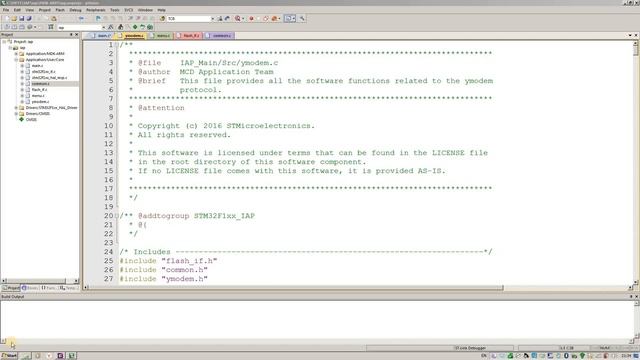Insert a bookmark using the flag icon
640x360 pixels.
[x=98, y=18]
